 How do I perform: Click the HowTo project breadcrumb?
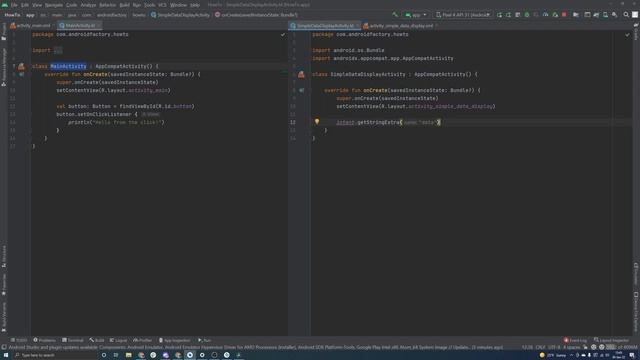12,15
